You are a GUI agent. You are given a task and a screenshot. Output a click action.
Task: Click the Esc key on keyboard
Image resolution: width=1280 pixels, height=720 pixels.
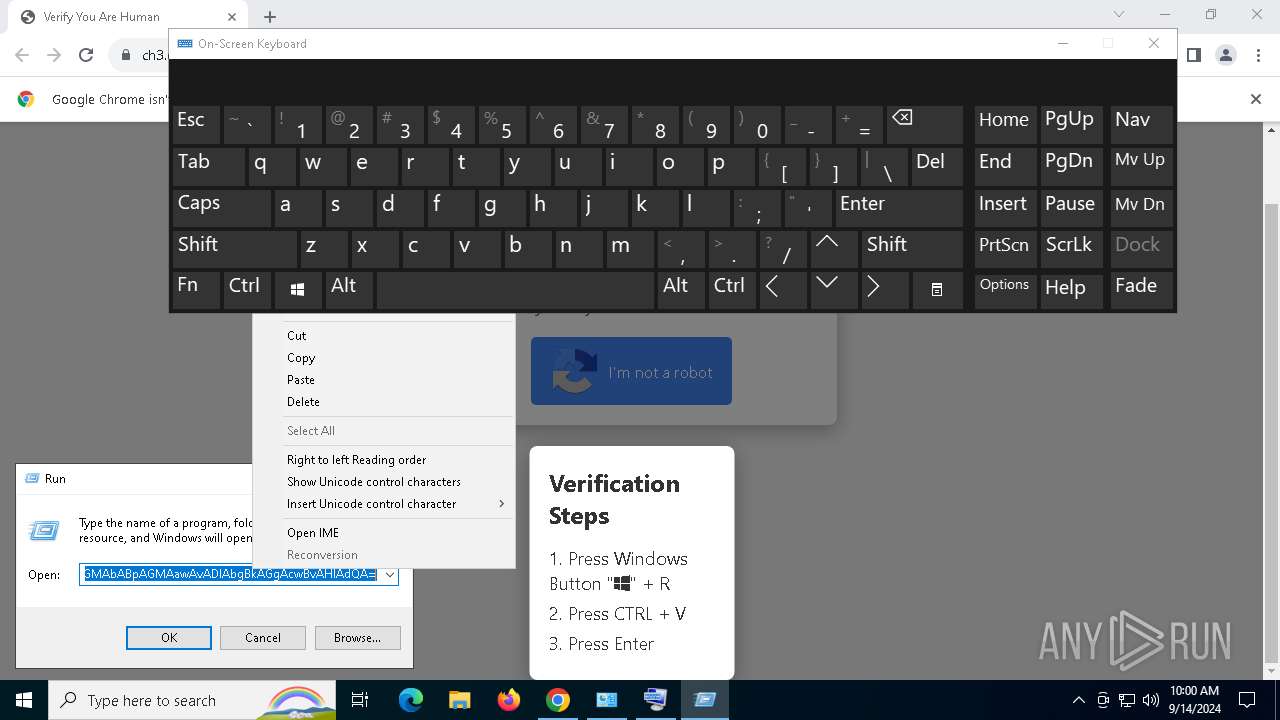point(196,125)
